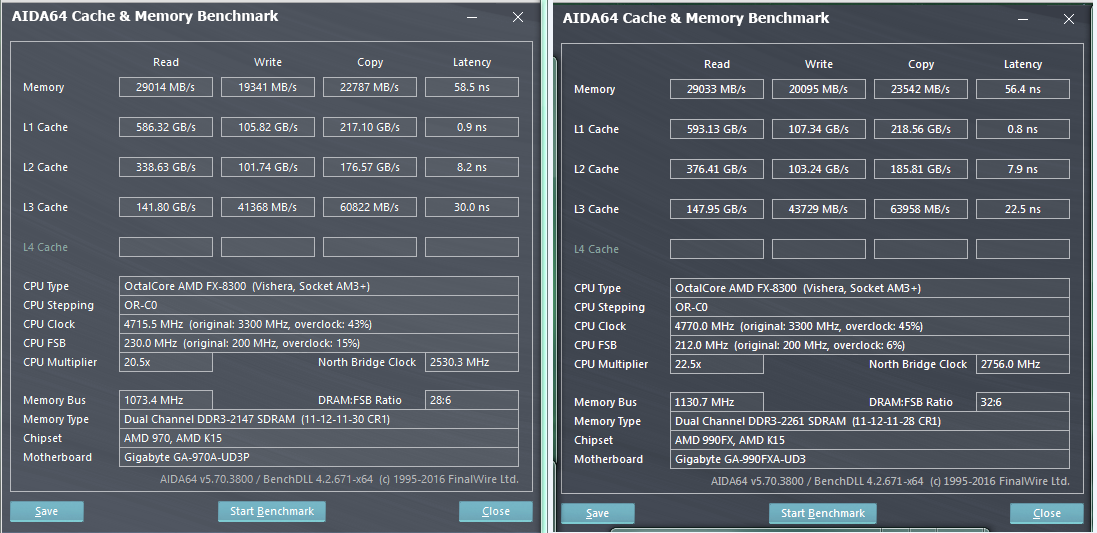This screenshot has height=533, width=1097.
Task: Click CPU Clock field showing 4770.0 MHz
Action: pyautogui.click(x=870, y=327)
